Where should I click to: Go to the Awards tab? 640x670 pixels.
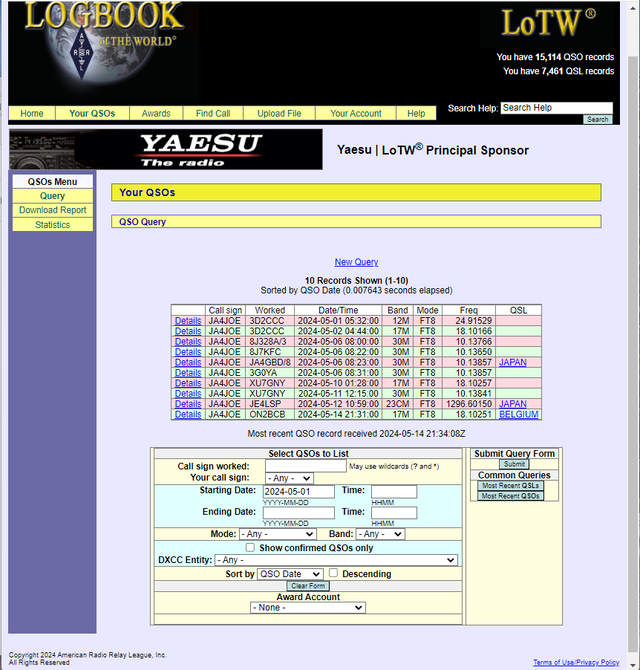click(156, 113)
